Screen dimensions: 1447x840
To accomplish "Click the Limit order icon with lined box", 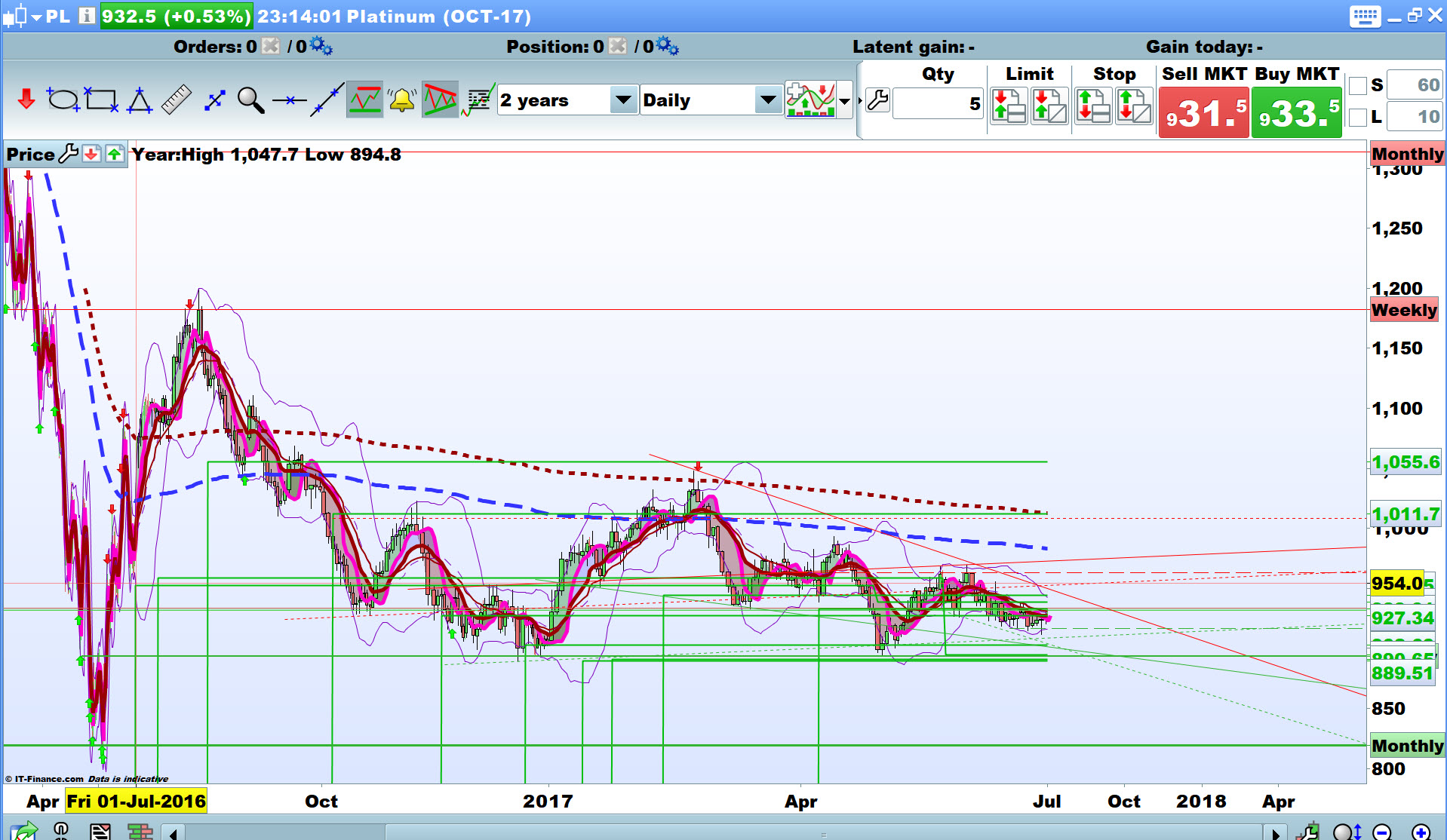I will [x=1009, y=106].
